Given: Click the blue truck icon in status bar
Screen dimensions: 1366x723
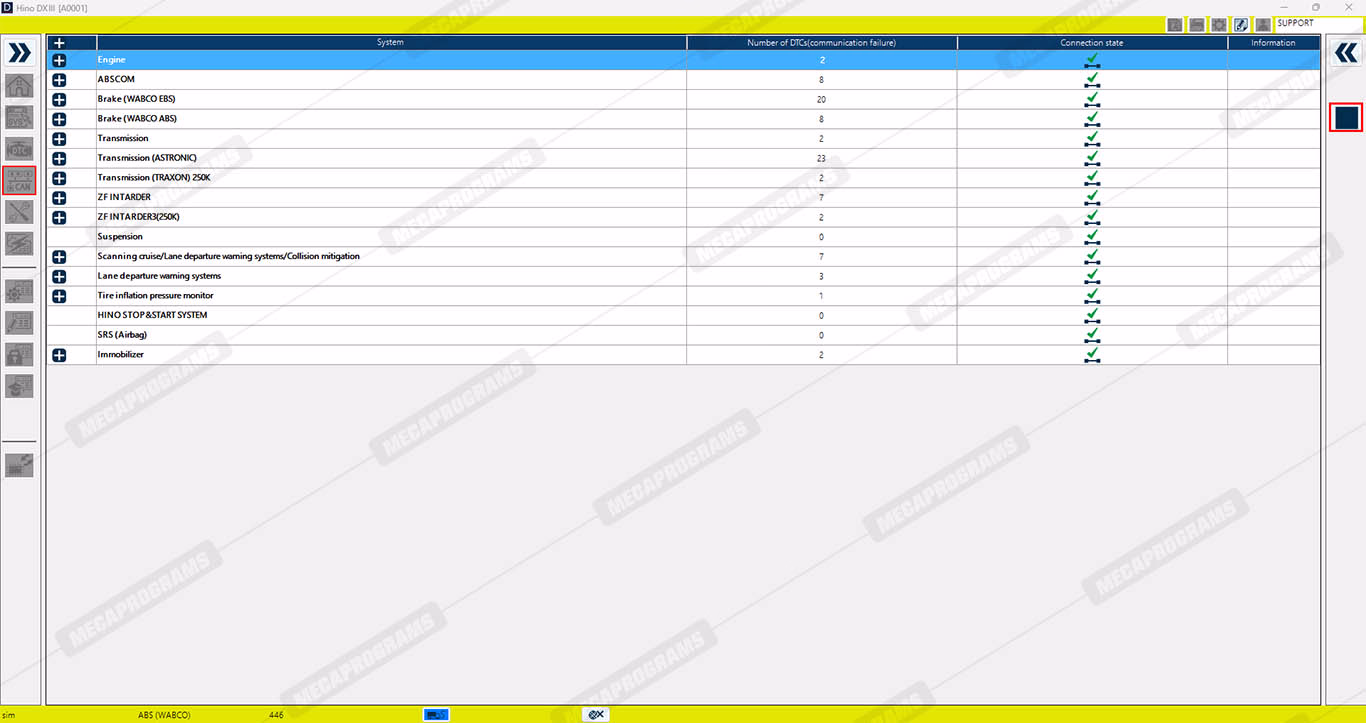Looking at the screenshot, I should point(436,715).
